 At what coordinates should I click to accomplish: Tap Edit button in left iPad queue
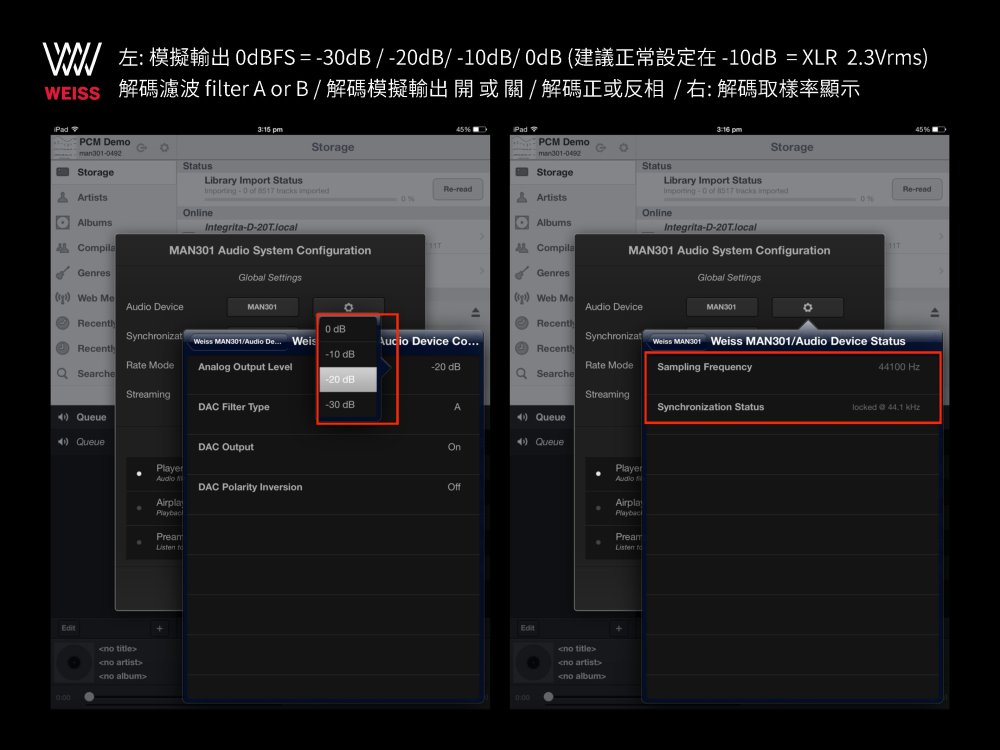pos(68,628)
